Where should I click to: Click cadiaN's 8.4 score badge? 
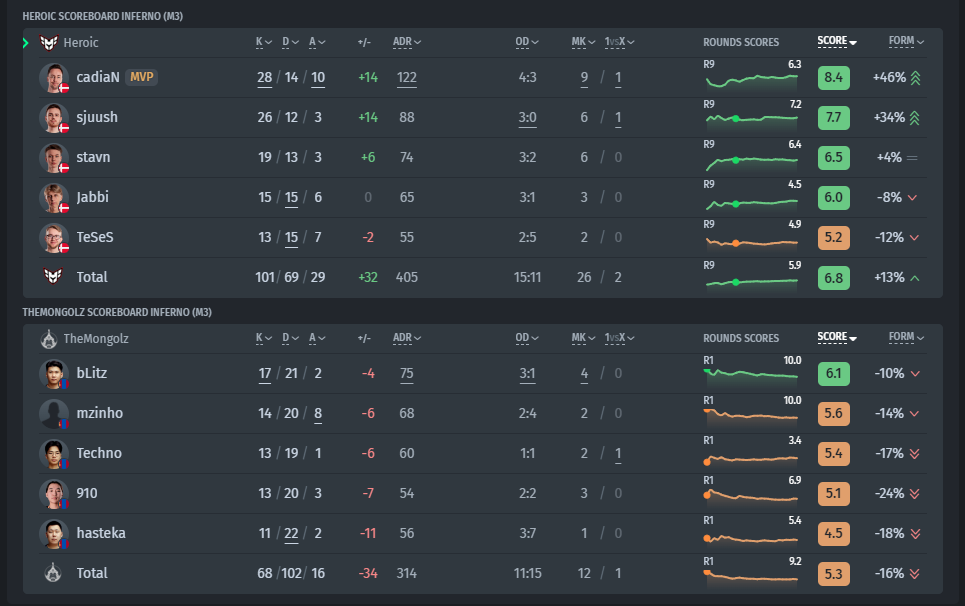coord(833,78)
